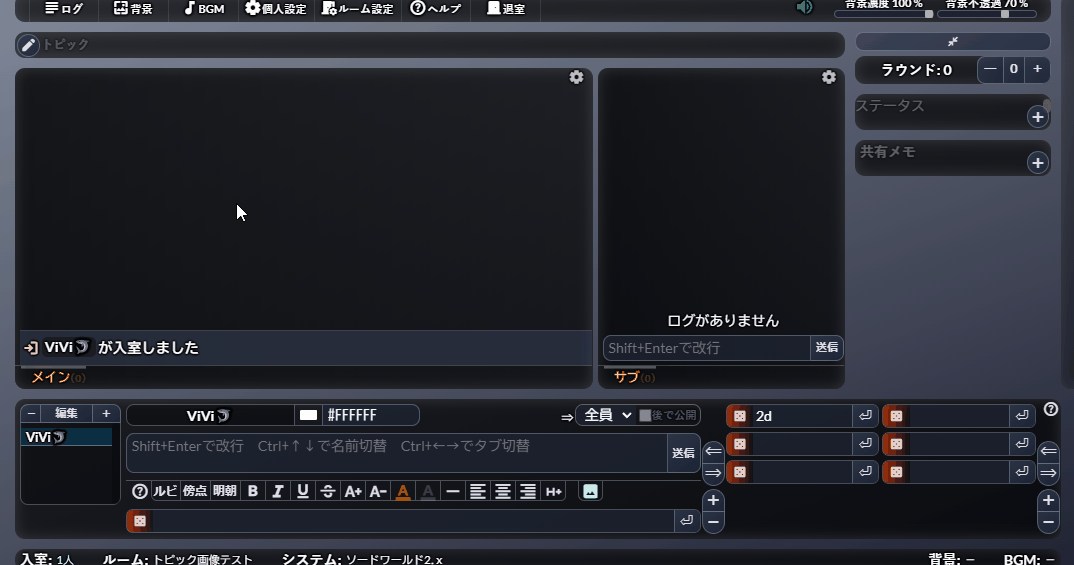Click the pencil icon beside トピック
The image size is (1074, 565).
click(28, 45)
